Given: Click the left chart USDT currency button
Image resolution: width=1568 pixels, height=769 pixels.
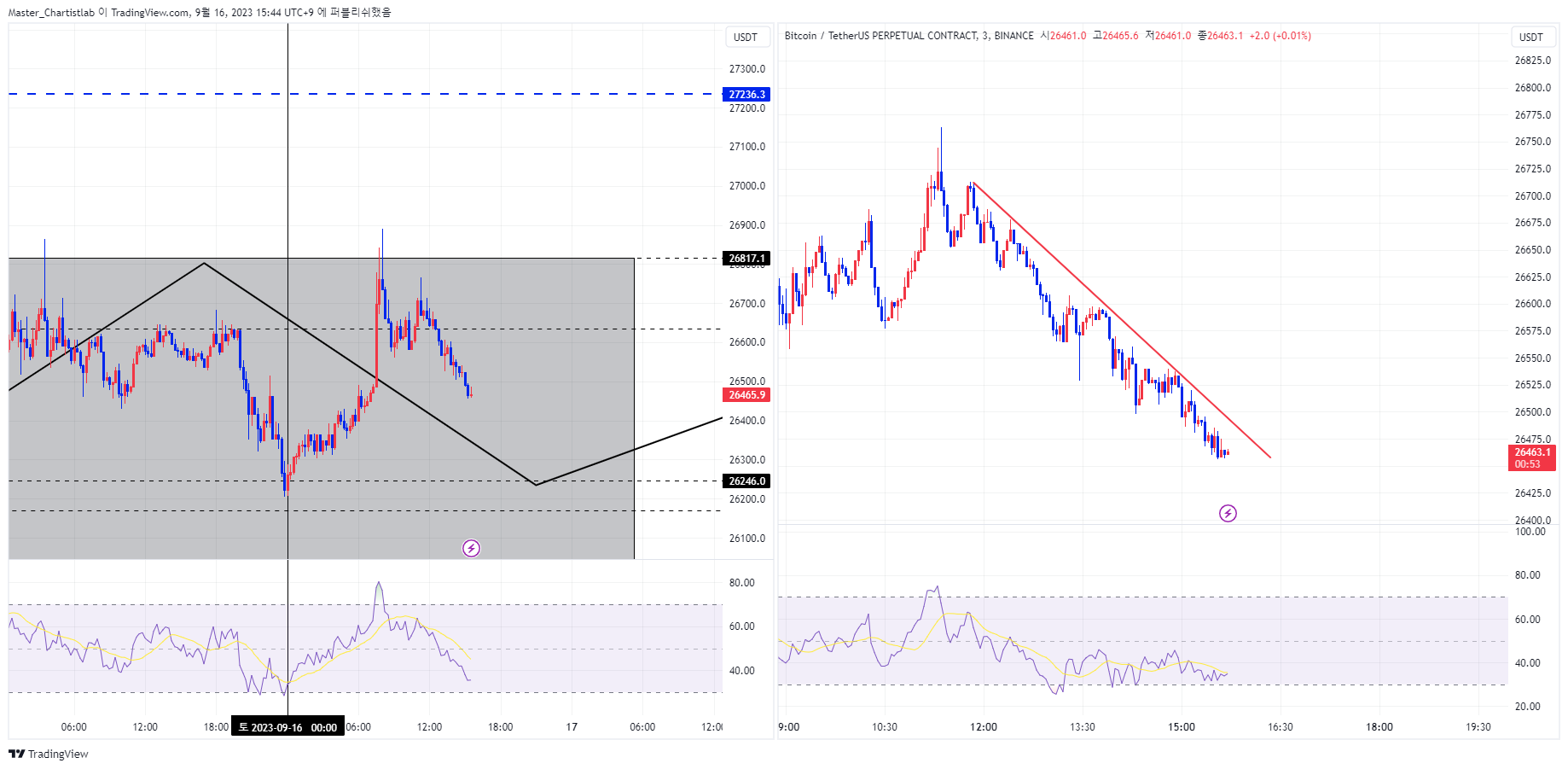Looking at the screenshot, I should (746, 37).
